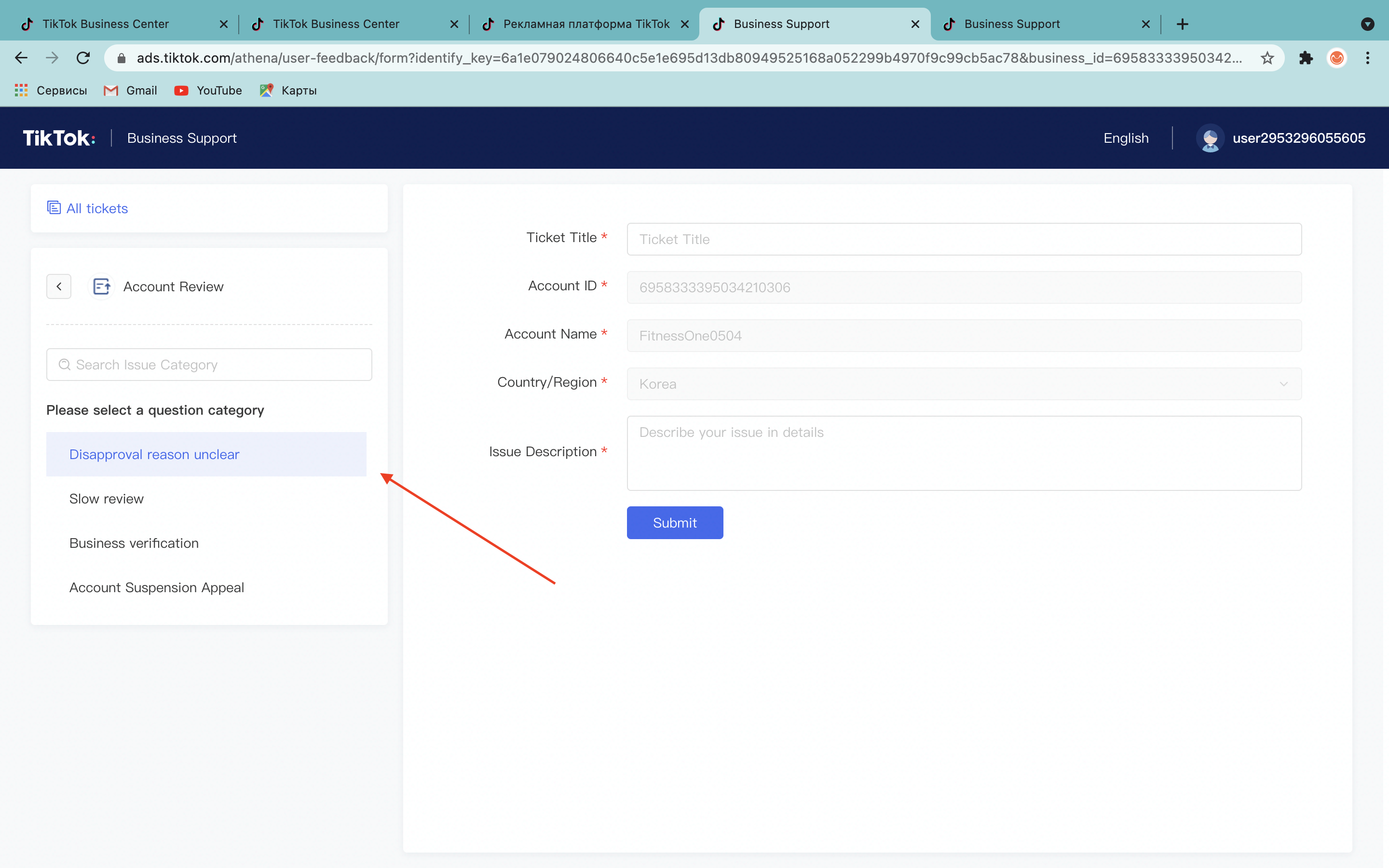Click the Search Issue Category box
1389x868 pixels.
209,365
